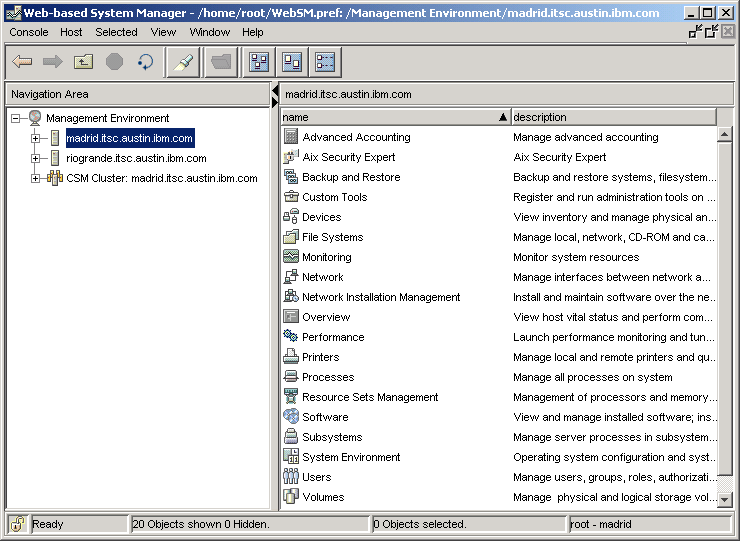Click the Devices icon
Viewport: 740px width, 541px height.
click(x=291, y=216)
